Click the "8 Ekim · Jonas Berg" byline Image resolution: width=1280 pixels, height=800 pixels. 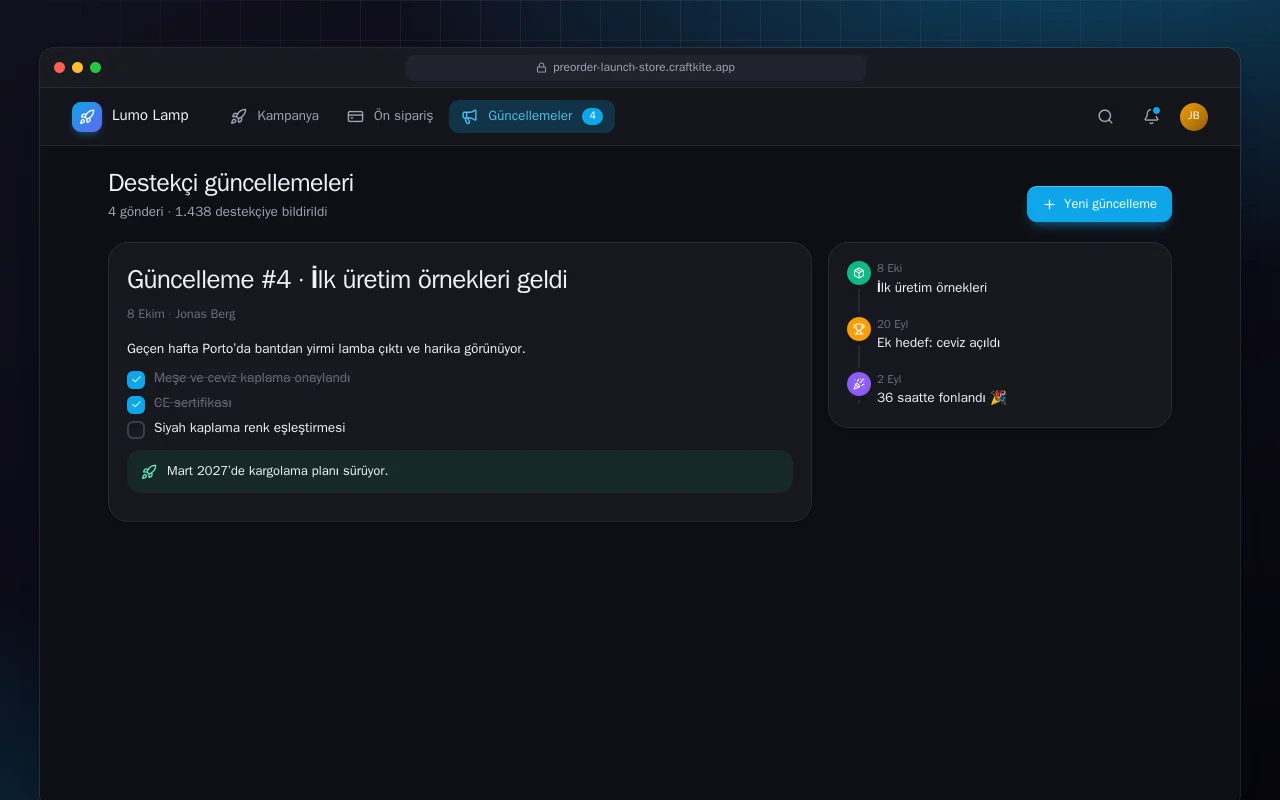coord(181,314)
